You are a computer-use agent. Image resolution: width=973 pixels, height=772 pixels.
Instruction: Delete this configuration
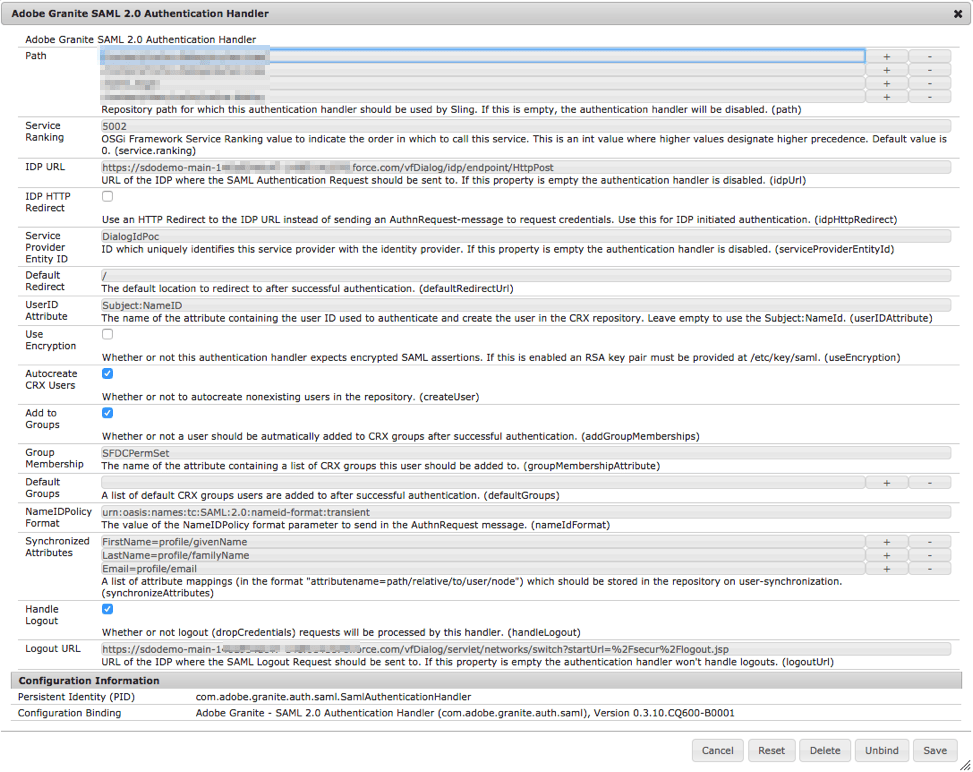(x=825, y=750)
